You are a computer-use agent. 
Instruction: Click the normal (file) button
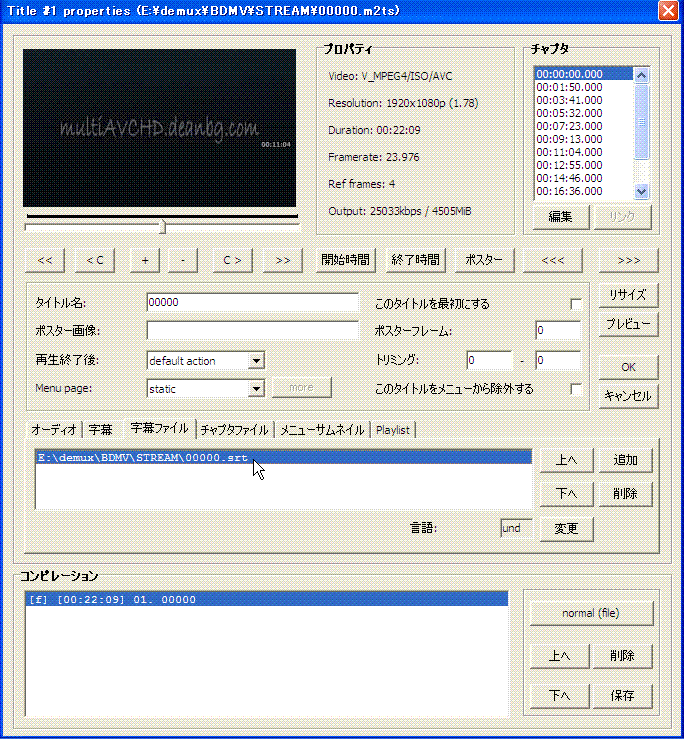point(592,613)
